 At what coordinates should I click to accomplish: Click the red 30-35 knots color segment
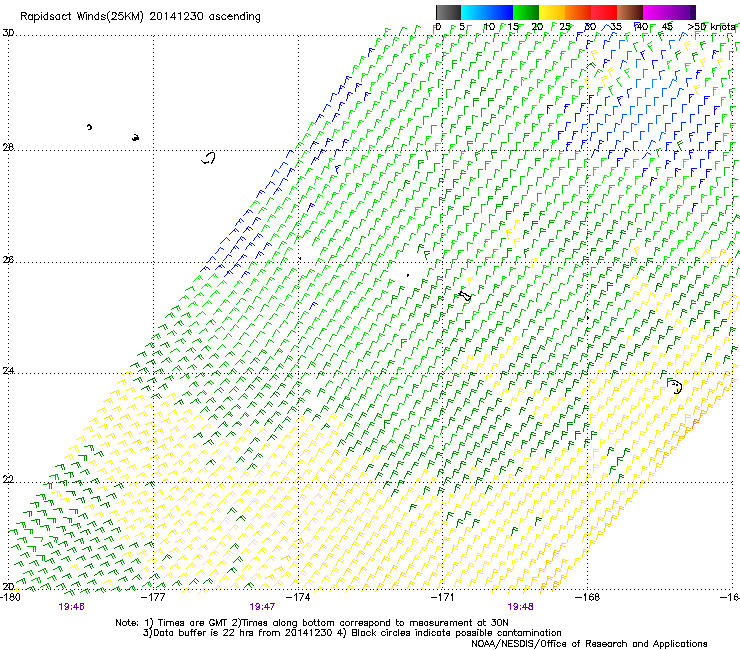[x=604, y=12]
